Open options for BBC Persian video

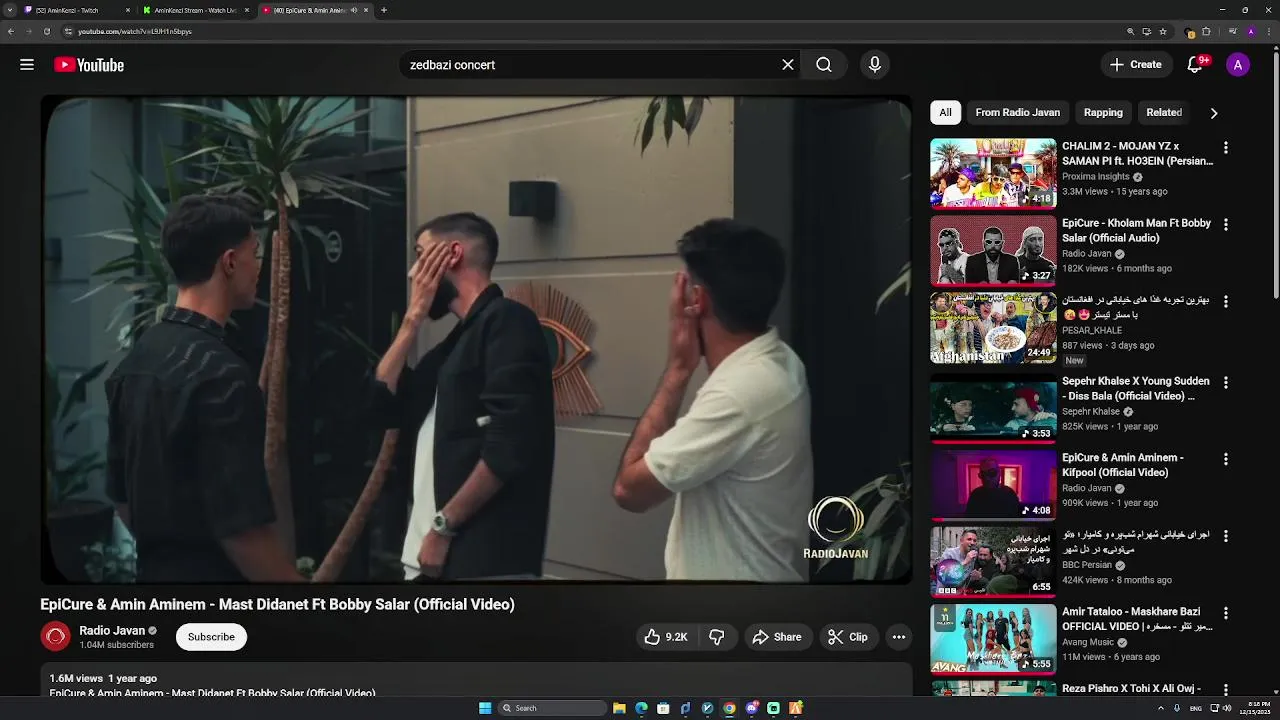click(x=1225, y=536)
